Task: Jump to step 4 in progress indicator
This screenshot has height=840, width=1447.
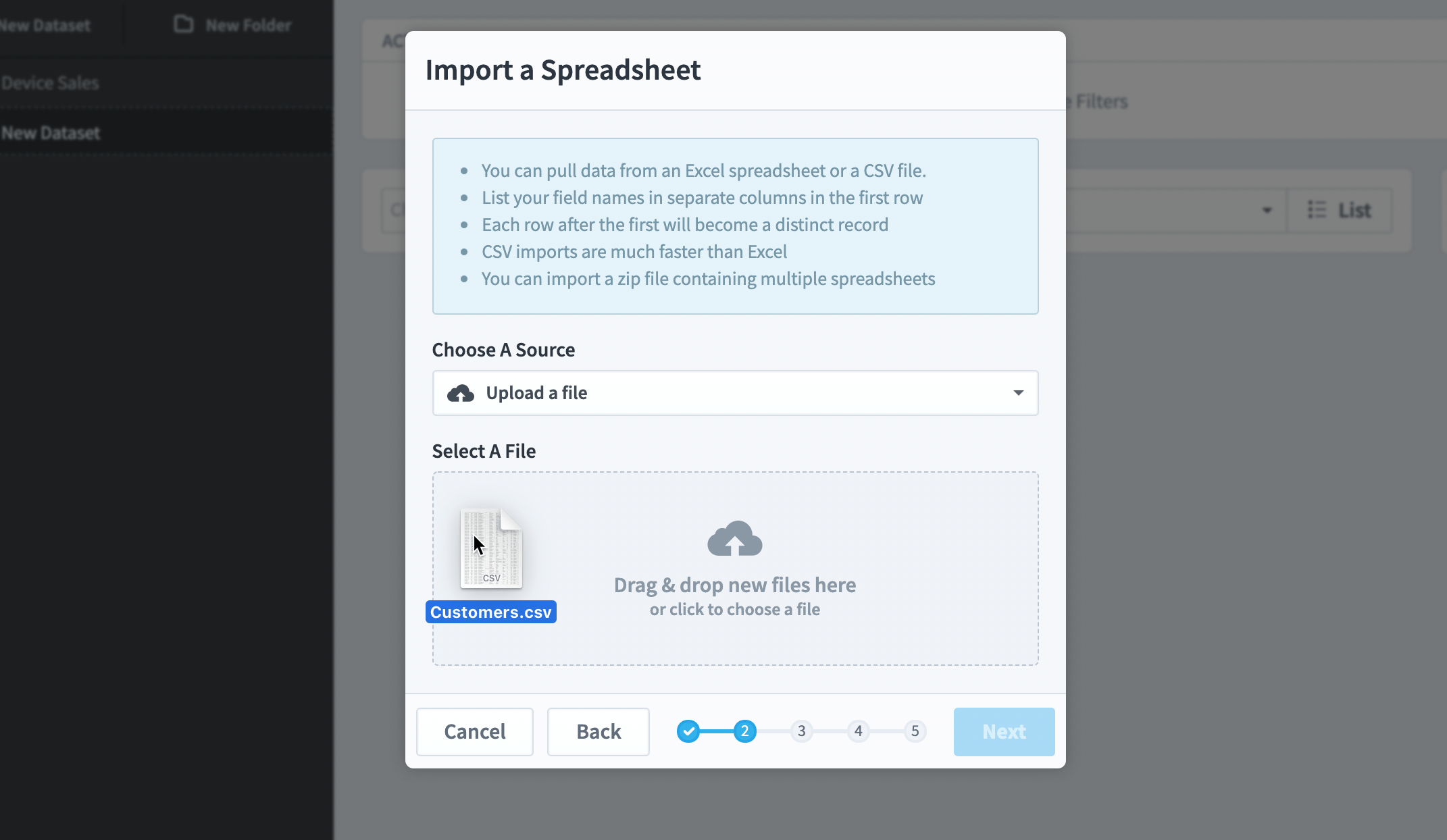Action: [x=859, y=731]
